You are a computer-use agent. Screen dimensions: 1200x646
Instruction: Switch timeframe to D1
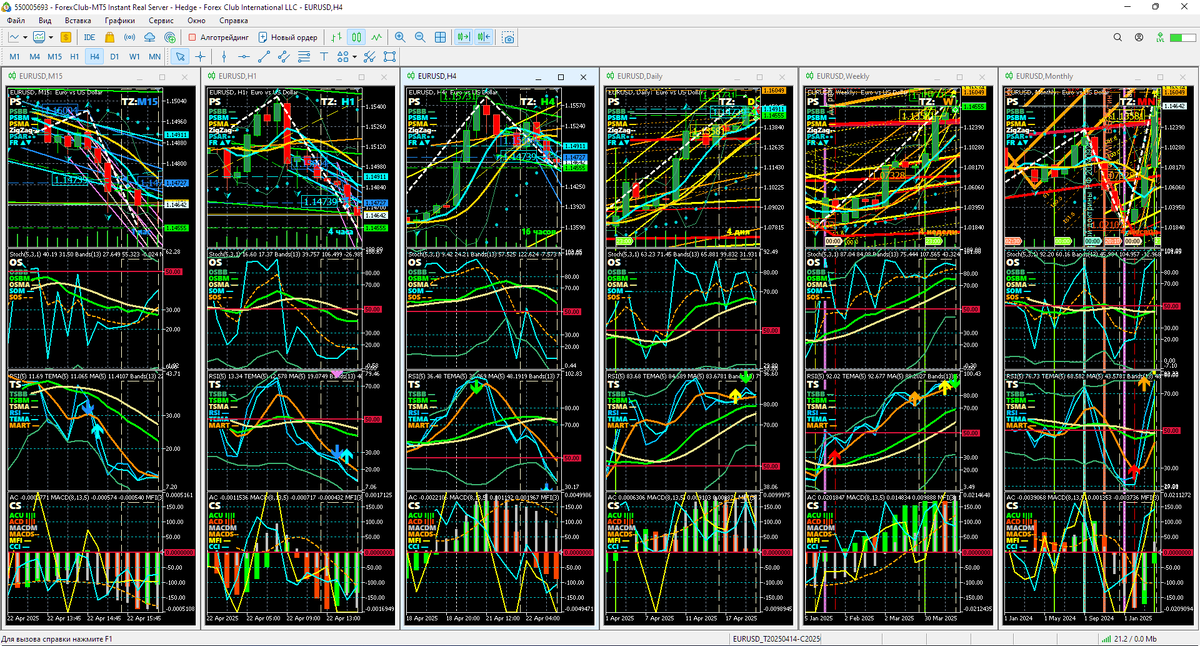tap(115, 57)
